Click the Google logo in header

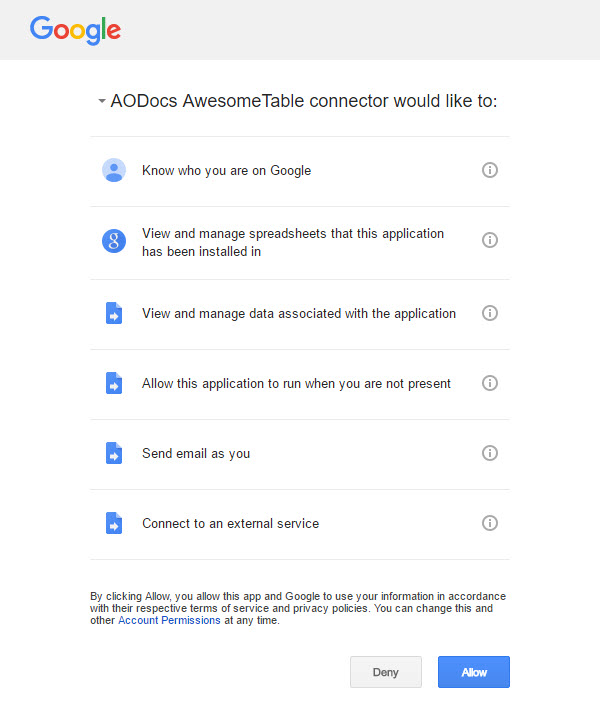pyautogui.click(x=76, y=30)
